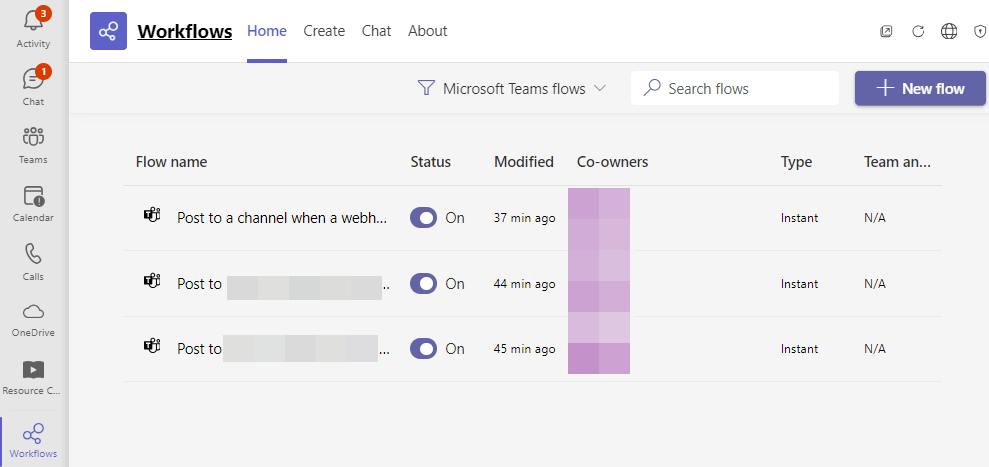Open Chat in the left sidebar
Image resolution: width=989 pixels, height=467 pixels.
(33, 86)
